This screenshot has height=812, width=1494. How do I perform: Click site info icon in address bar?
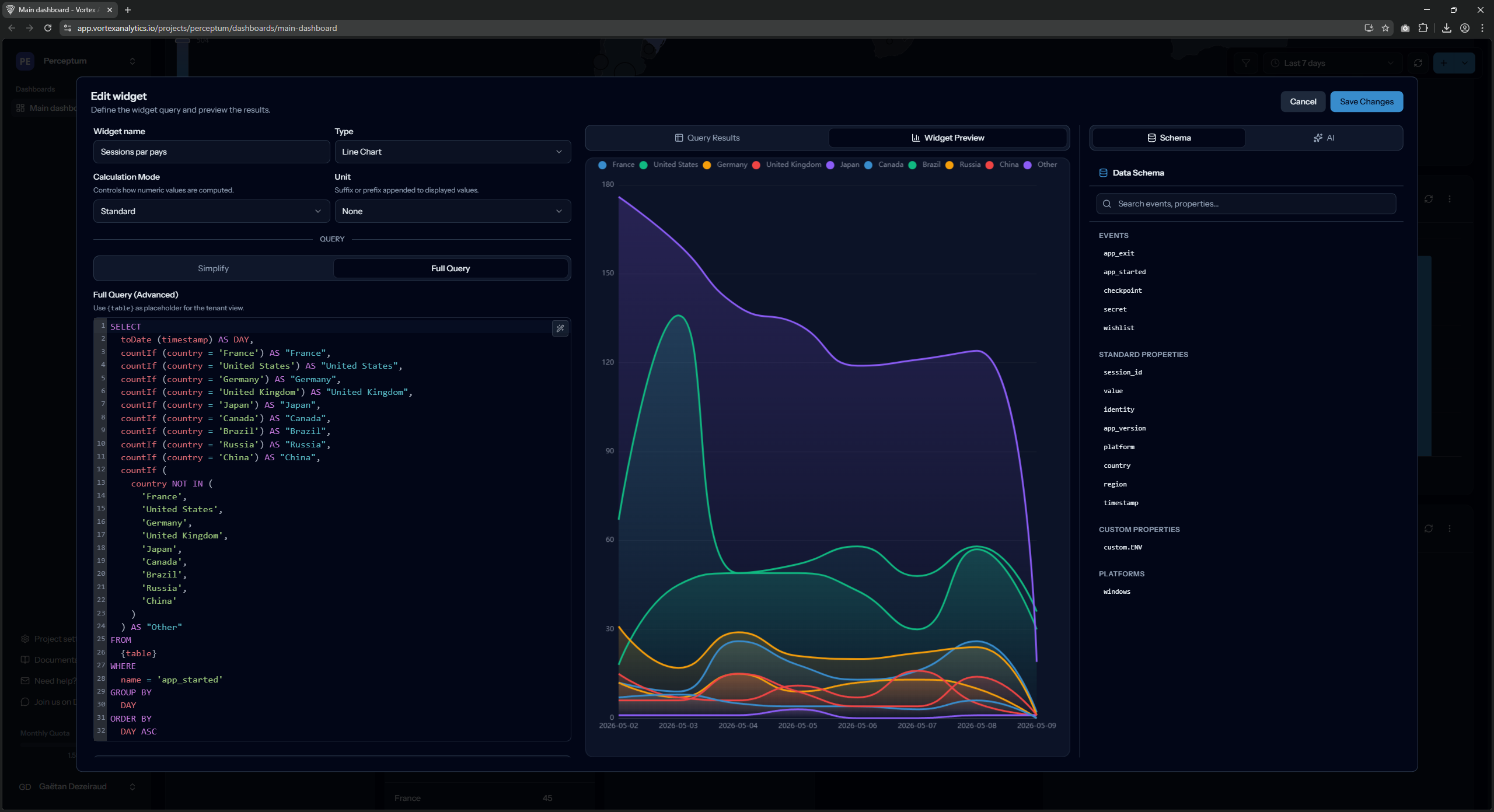68,28
